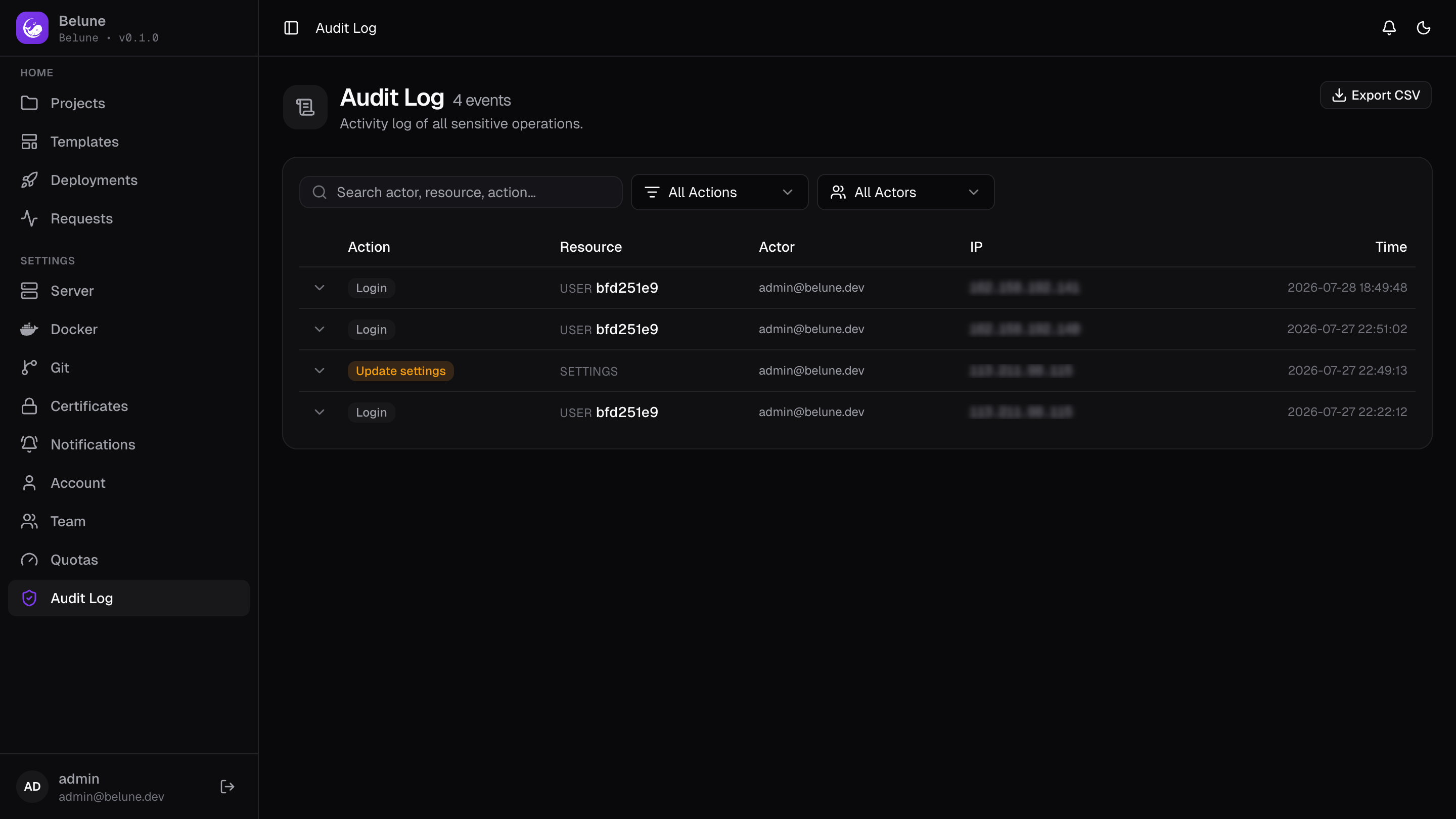Open Quotas page
This screenshot has height=819, width=1456.
click(129, 560)
